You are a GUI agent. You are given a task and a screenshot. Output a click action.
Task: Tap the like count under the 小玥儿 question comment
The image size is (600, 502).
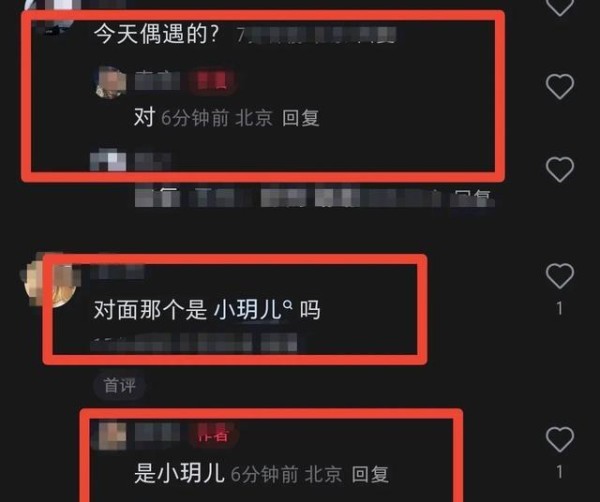tap(559, 308)
